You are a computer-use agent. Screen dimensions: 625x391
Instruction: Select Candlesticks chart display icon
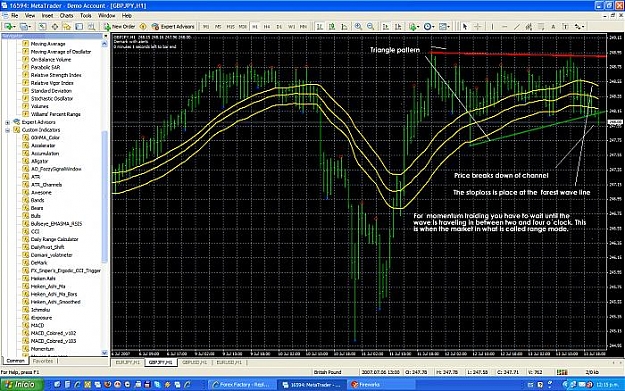tap(332, 27)
